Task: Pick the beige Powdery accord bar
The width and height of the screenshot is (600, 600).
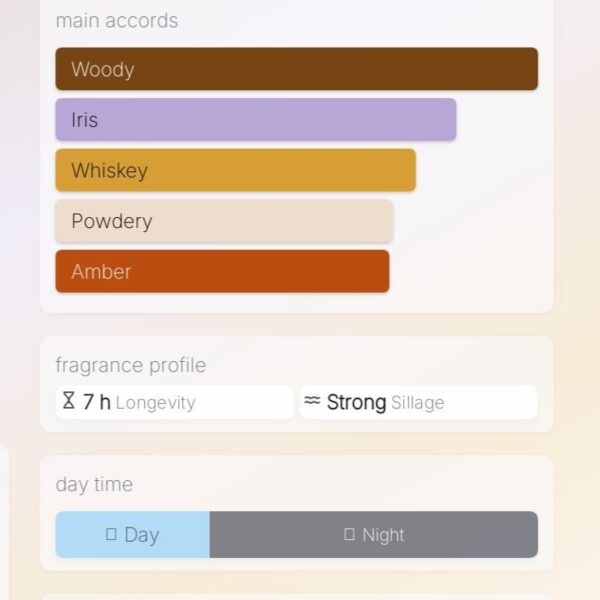Action: click(x=224, y=221)
